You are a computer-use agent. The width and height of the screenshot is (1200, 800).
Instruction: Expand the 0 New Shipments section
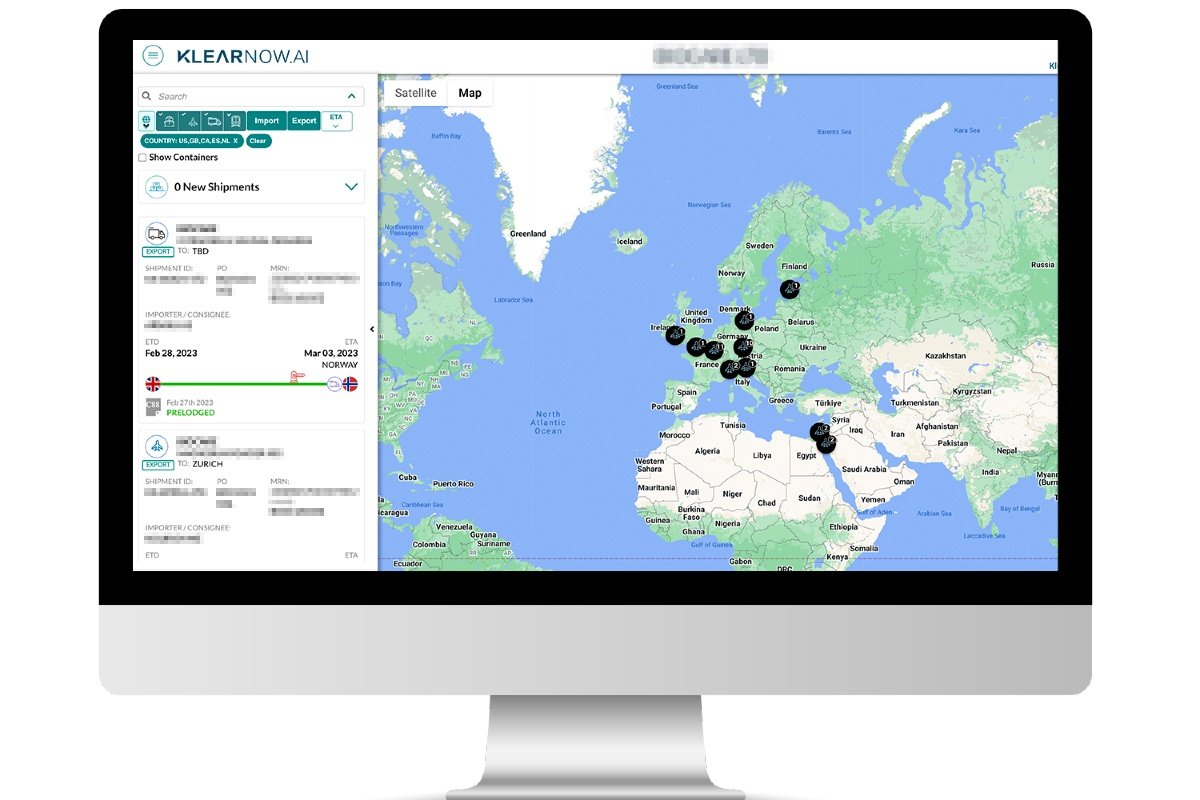tap(351, 187)
